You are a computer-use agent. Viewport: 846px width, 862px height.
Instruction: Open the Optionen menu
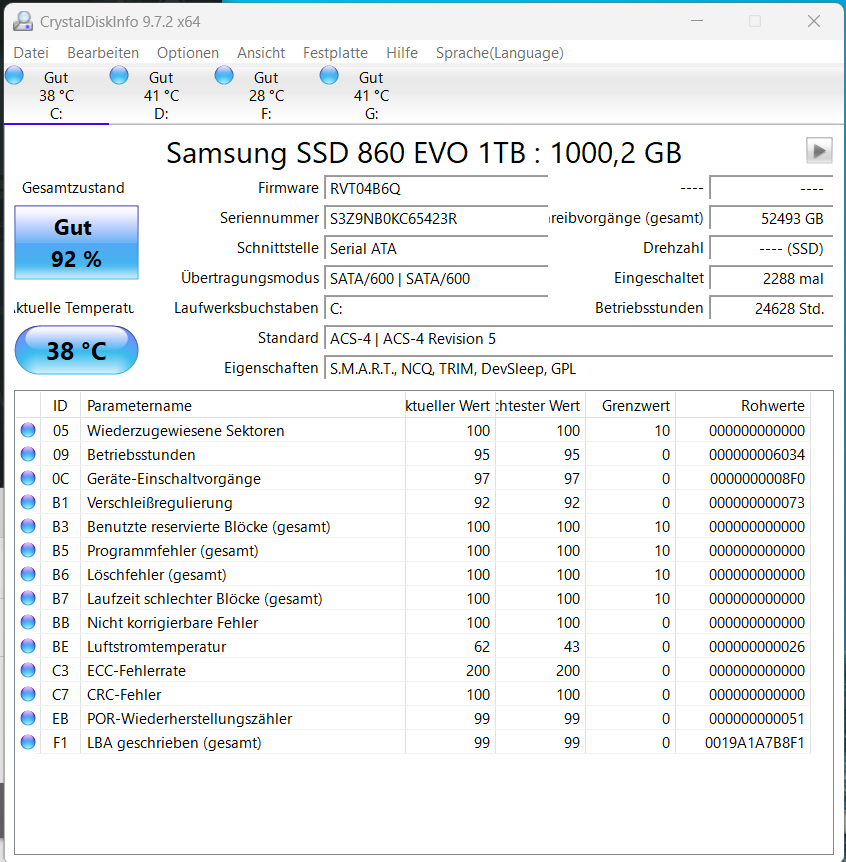coord(187,53)
